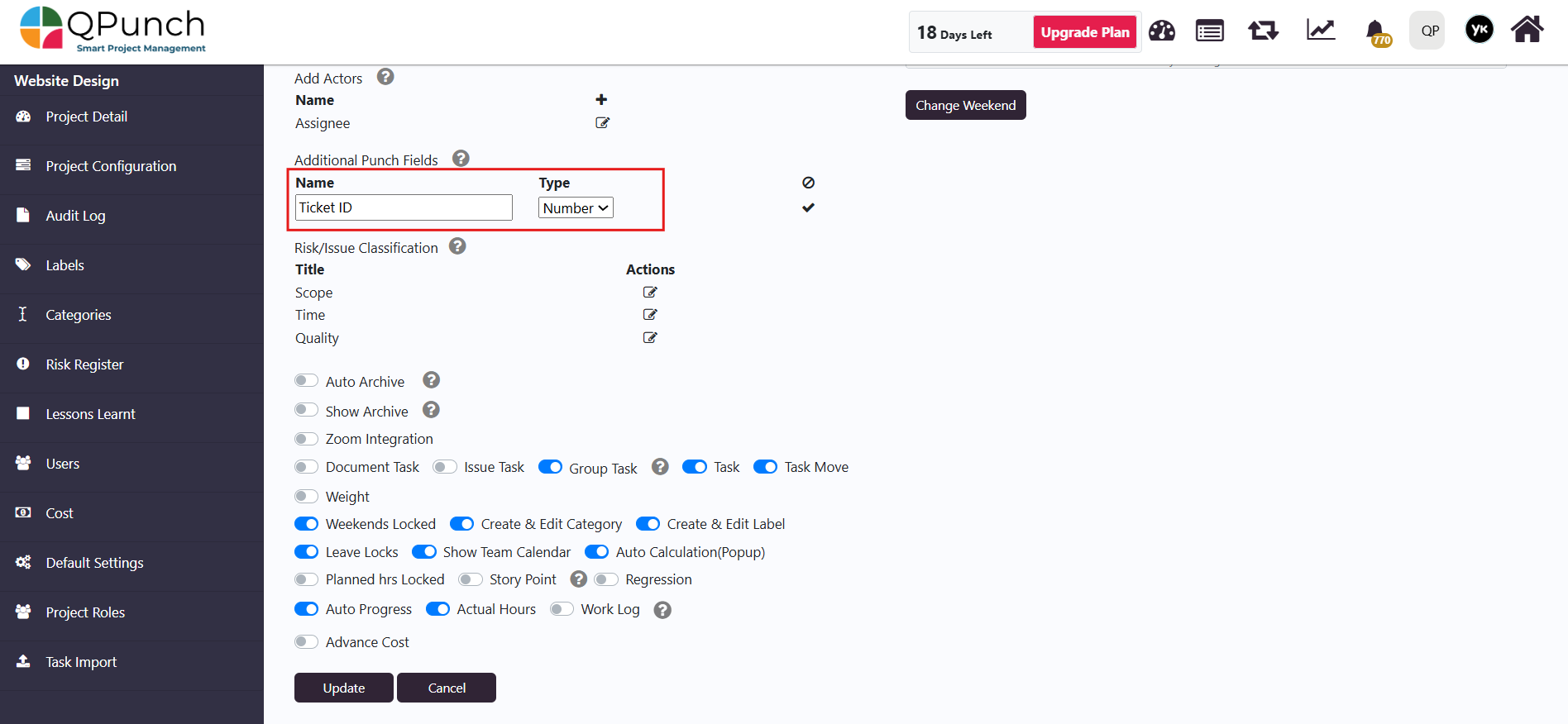Open the dashboard gauge icon in header
The image size is (1568, 724).
point(1162,31)
